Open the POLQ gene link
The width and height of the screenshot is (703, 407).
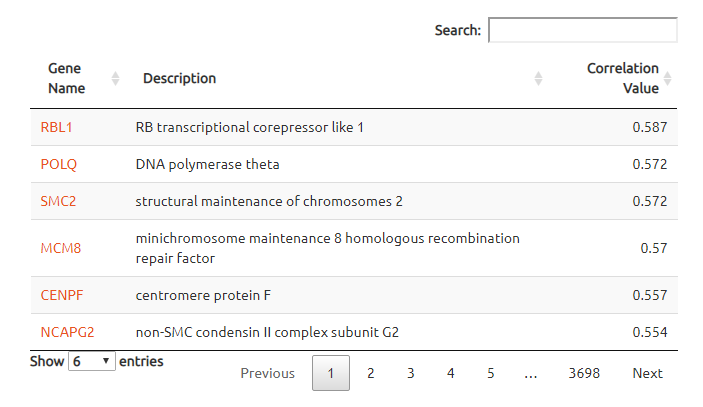pos(59,164)
